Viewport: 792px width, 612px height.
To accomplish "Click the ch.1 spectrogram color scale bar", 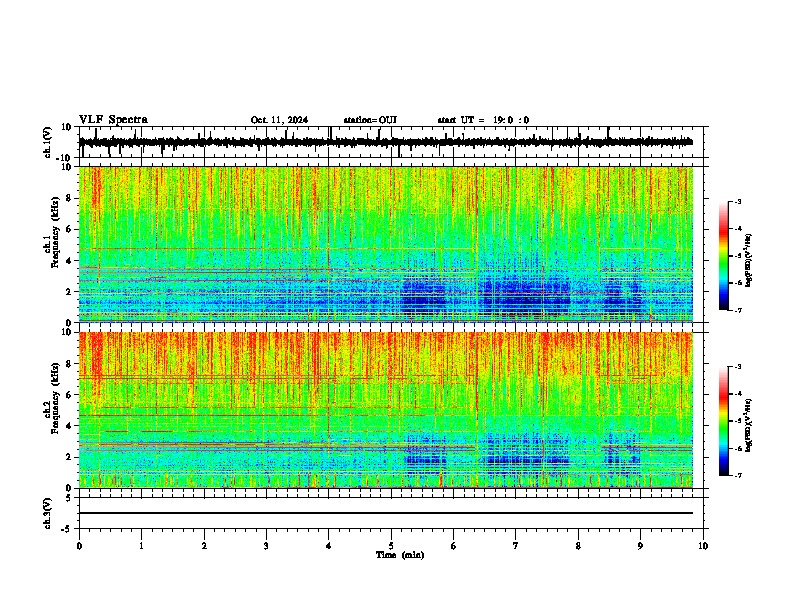I will [x=723, y=256].
